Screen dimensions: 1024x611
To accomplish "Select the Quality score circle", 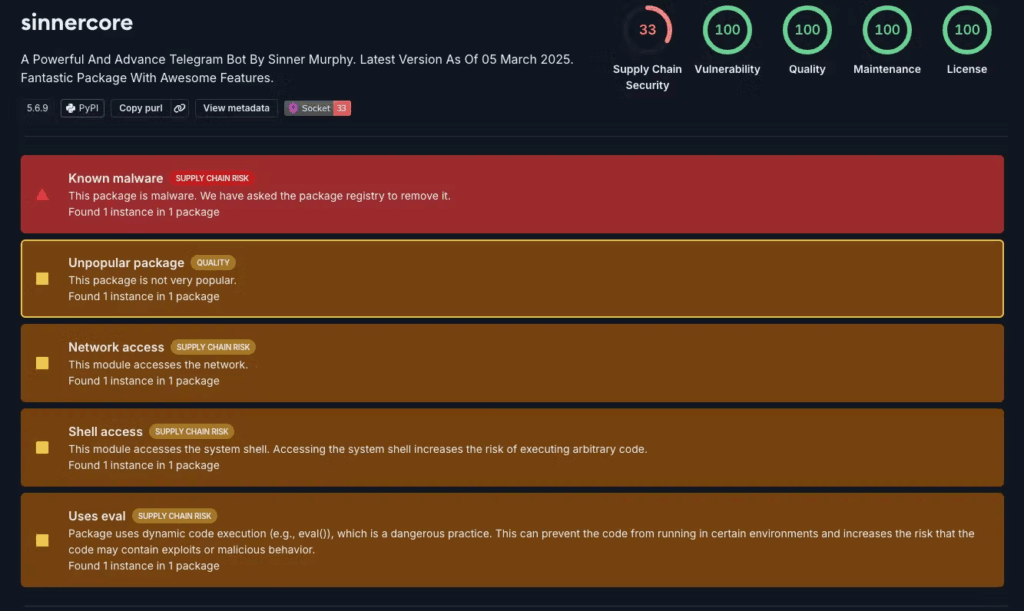I will click(x=807, y=29).
